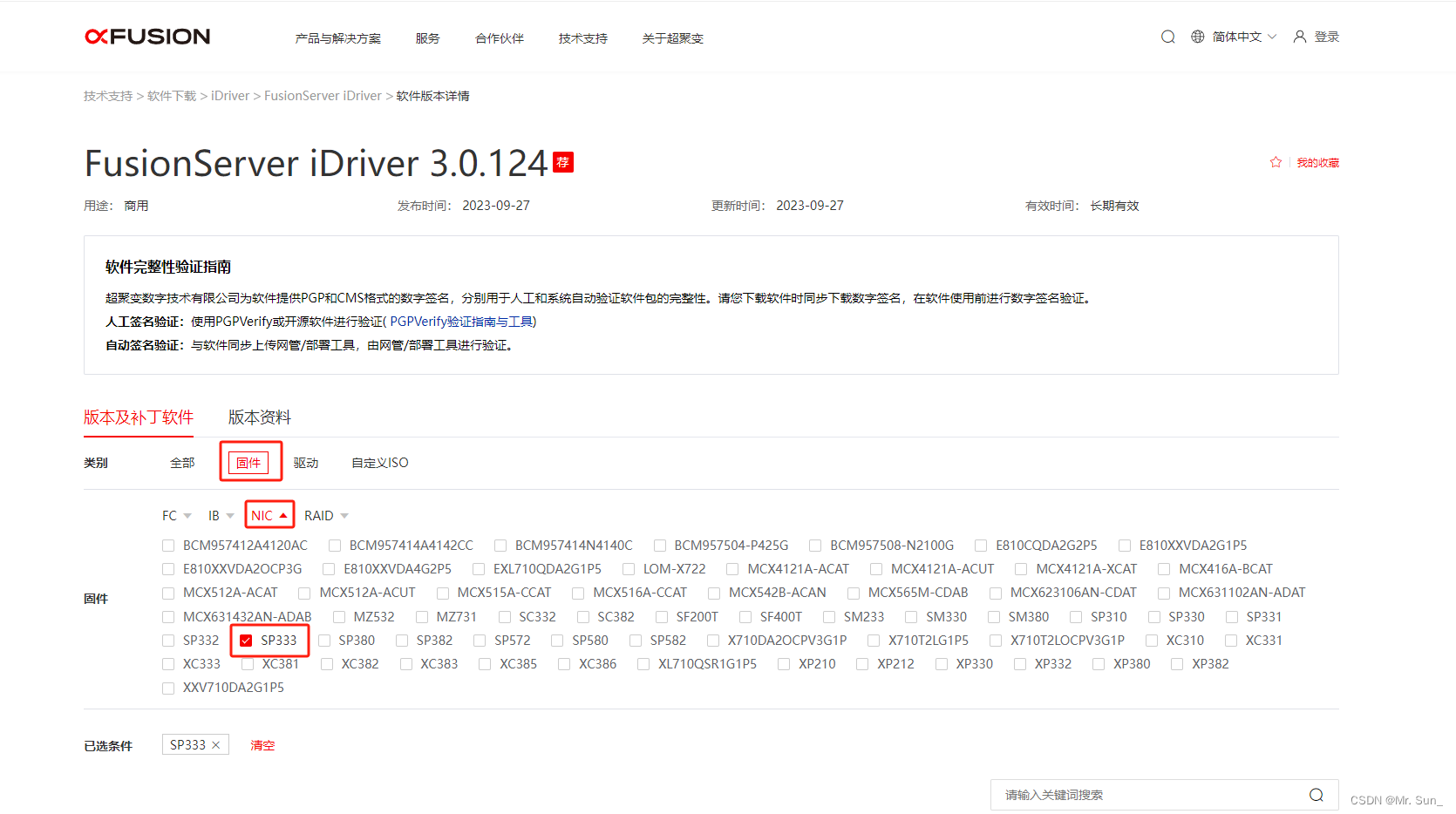
Task: Click 清空 to clear selected filters
Action: tap(262, 745)
